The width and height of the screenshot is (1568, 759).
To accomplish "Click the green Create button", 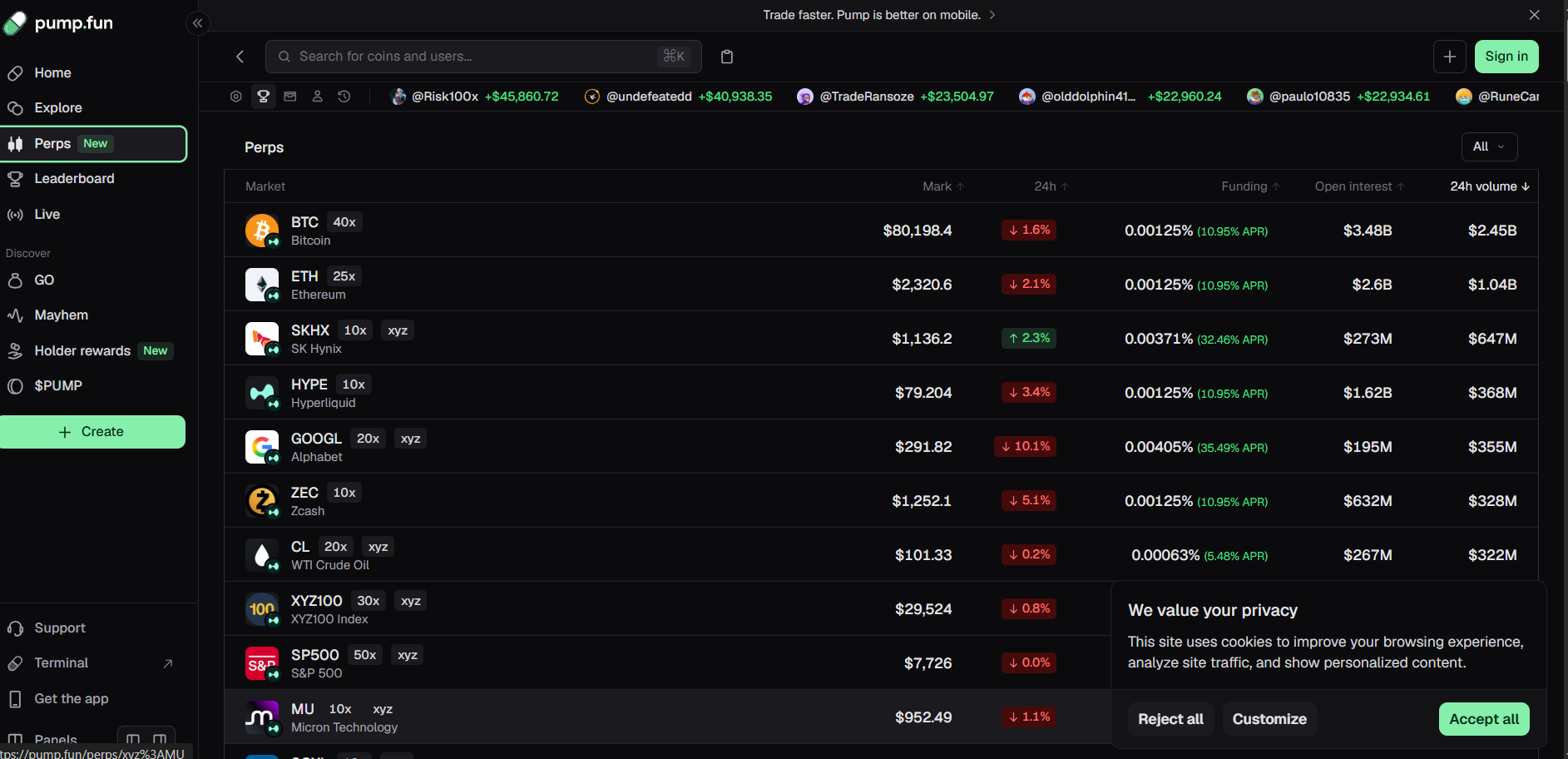I will [x=92, y=432].
